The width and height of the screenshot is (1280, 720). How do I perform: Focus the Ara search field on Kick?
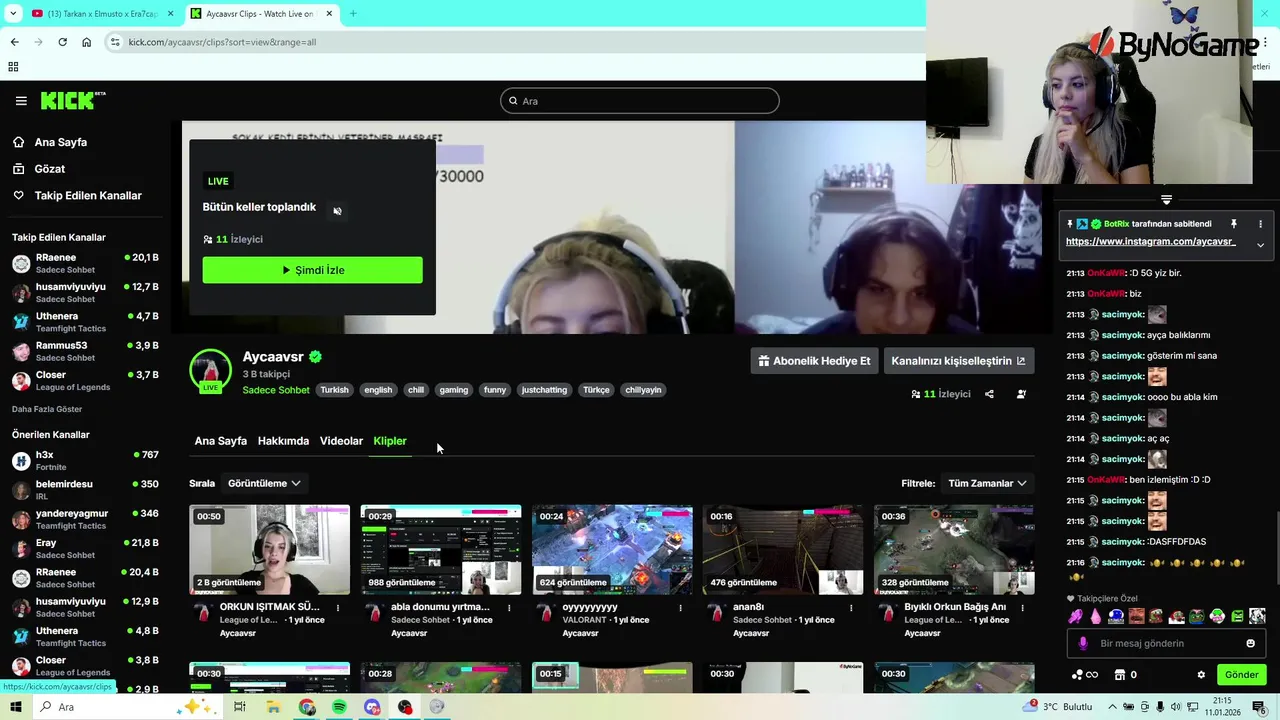640,101
